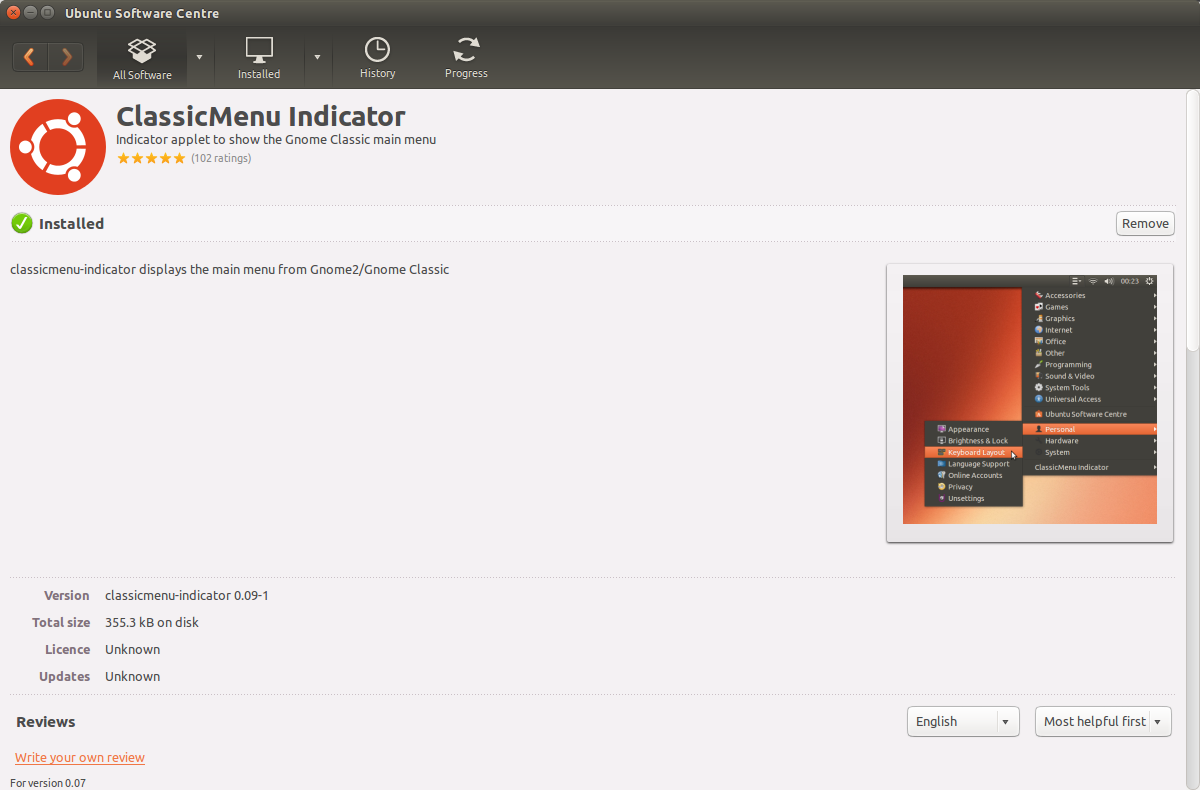
Task: Open the application screenshot thumbnail
Action: click(1030, 403)
